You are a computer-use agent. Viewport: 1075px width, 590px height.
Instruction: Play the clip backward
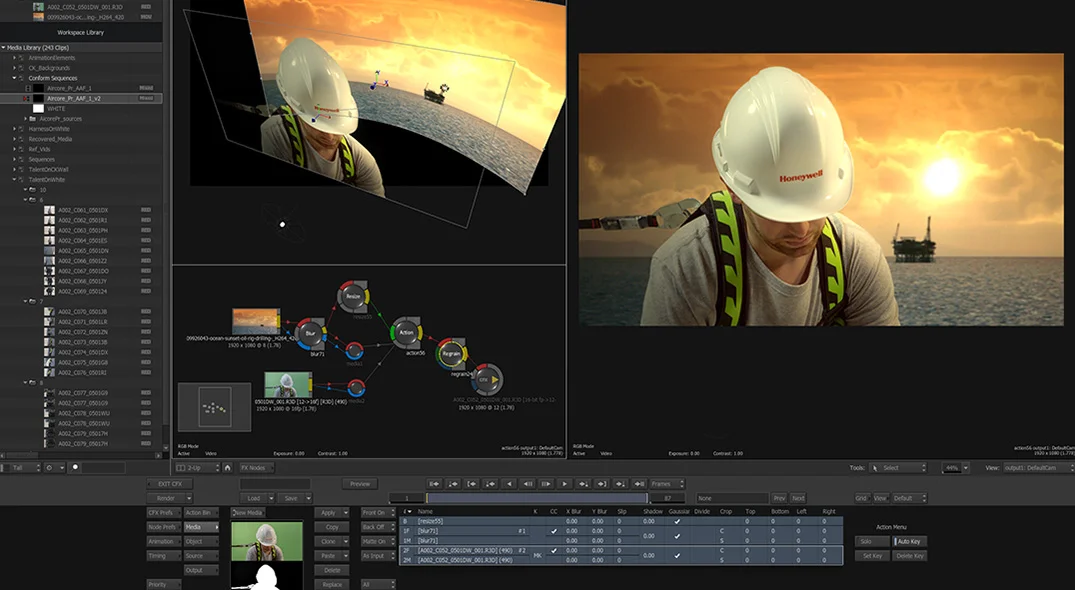pos(509,484)
